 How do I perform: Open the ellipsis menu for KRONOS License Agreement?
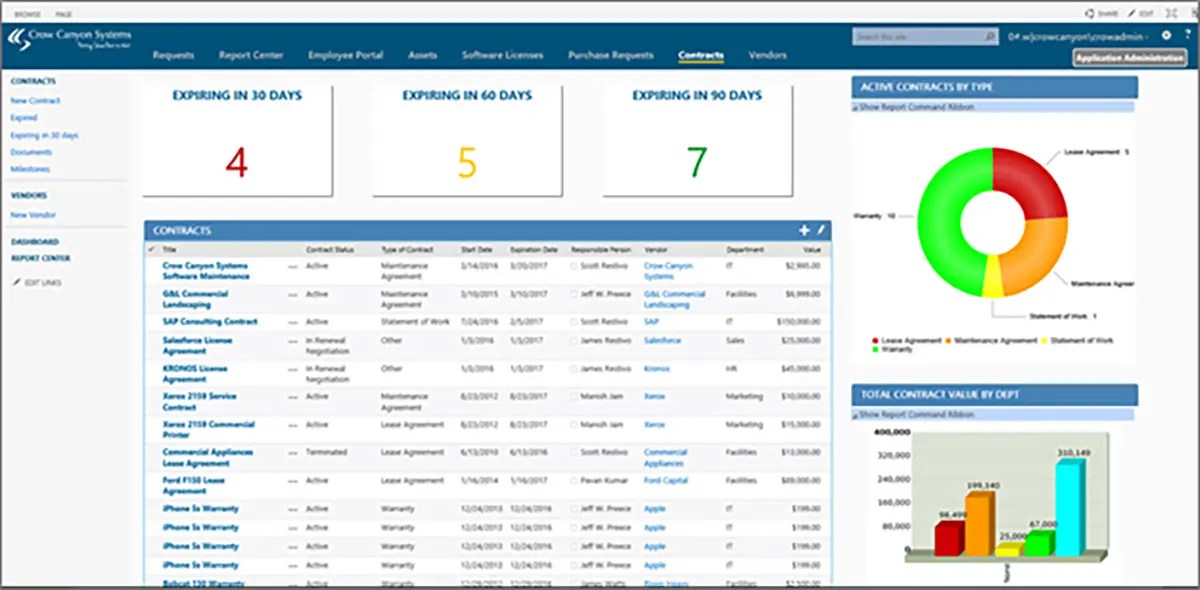click(x=293, y=369)
